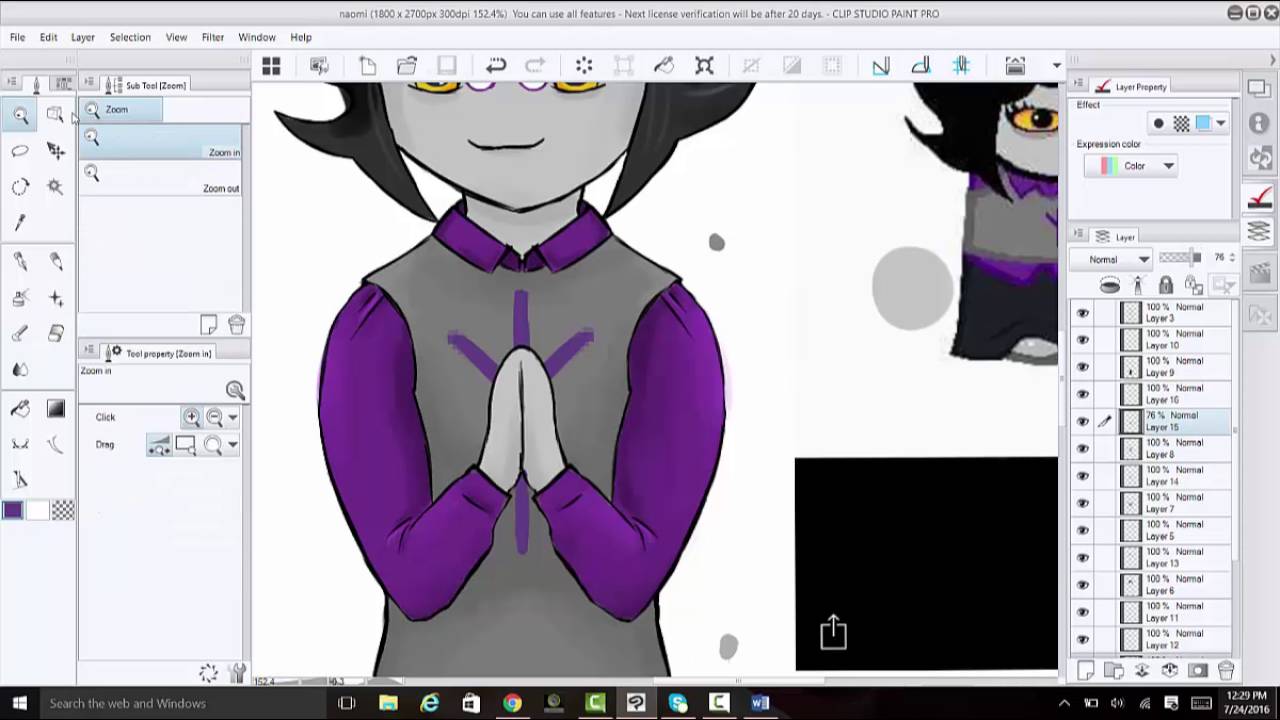Select the Gradient tool
The image size is (1280, 720).
click(x=56, y=409)
